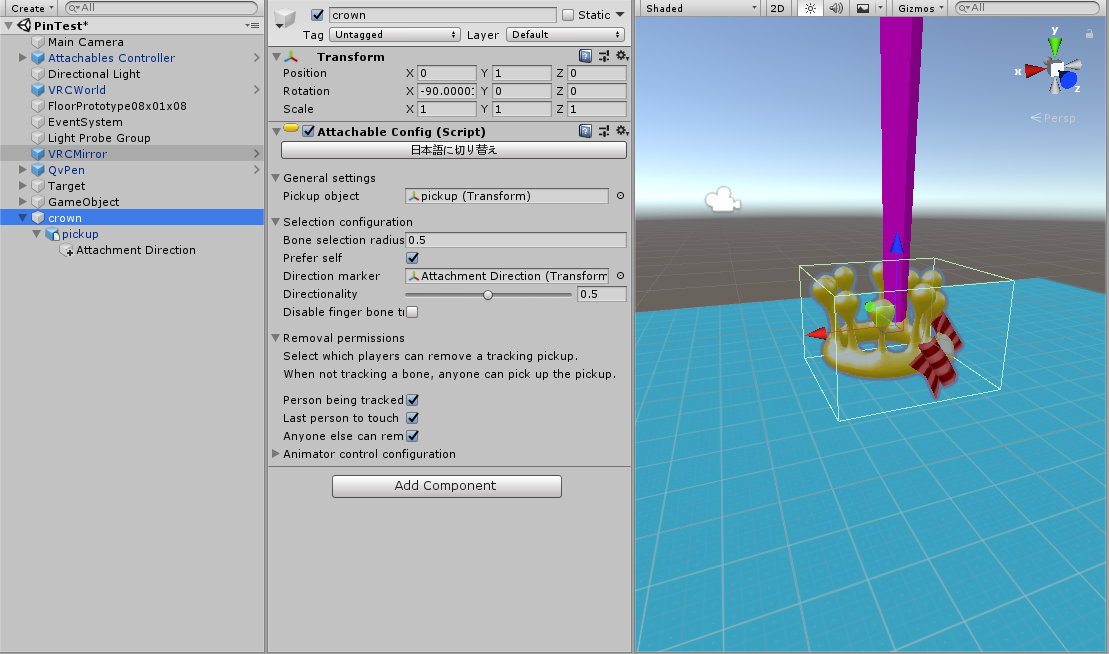The height and width of the screenshot is (654, 1109).
Task: Enable the Static checkbox for crown
Action: [x=569, y=14]
